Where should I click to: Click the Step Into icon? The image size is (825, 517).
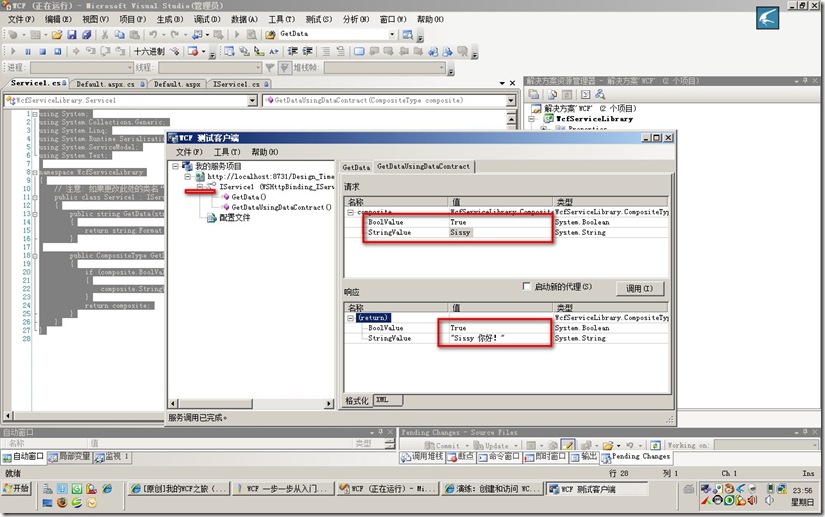(x=90, y=52)
